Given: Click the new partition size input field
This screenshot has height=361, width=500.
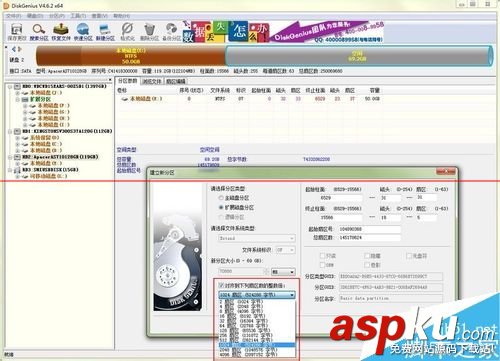Looking at the screenshot, I should [242, 272].
